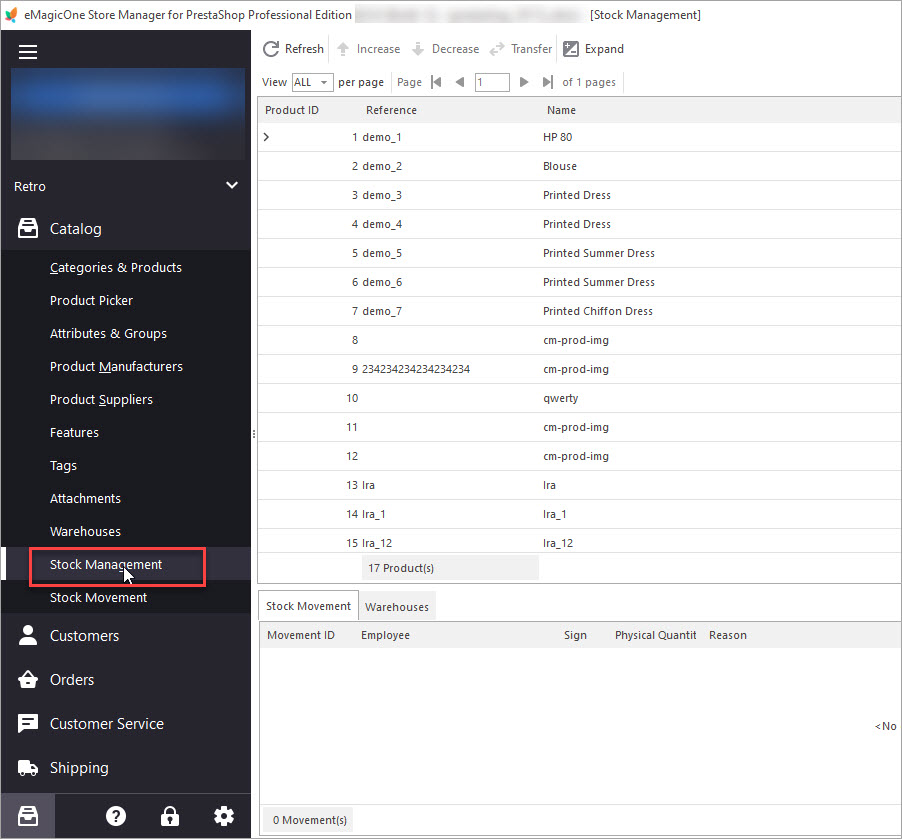
Task: Sort by Product ID column header
Action: [292, 110]
